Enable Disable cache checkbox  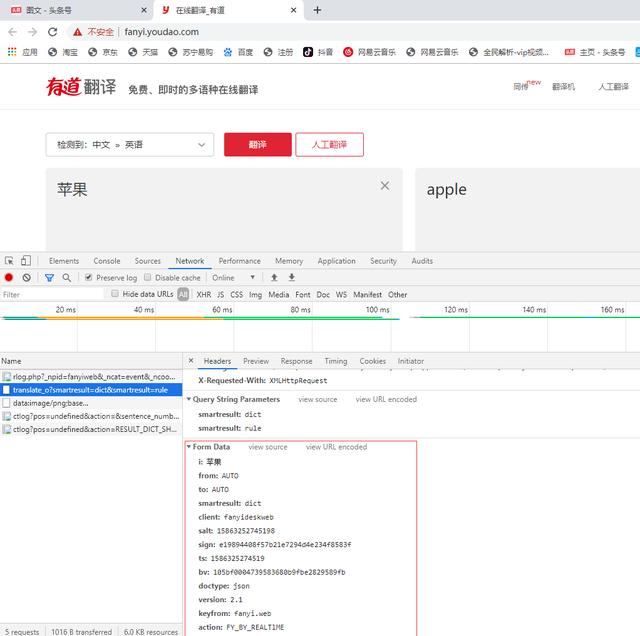click(147, 277)
